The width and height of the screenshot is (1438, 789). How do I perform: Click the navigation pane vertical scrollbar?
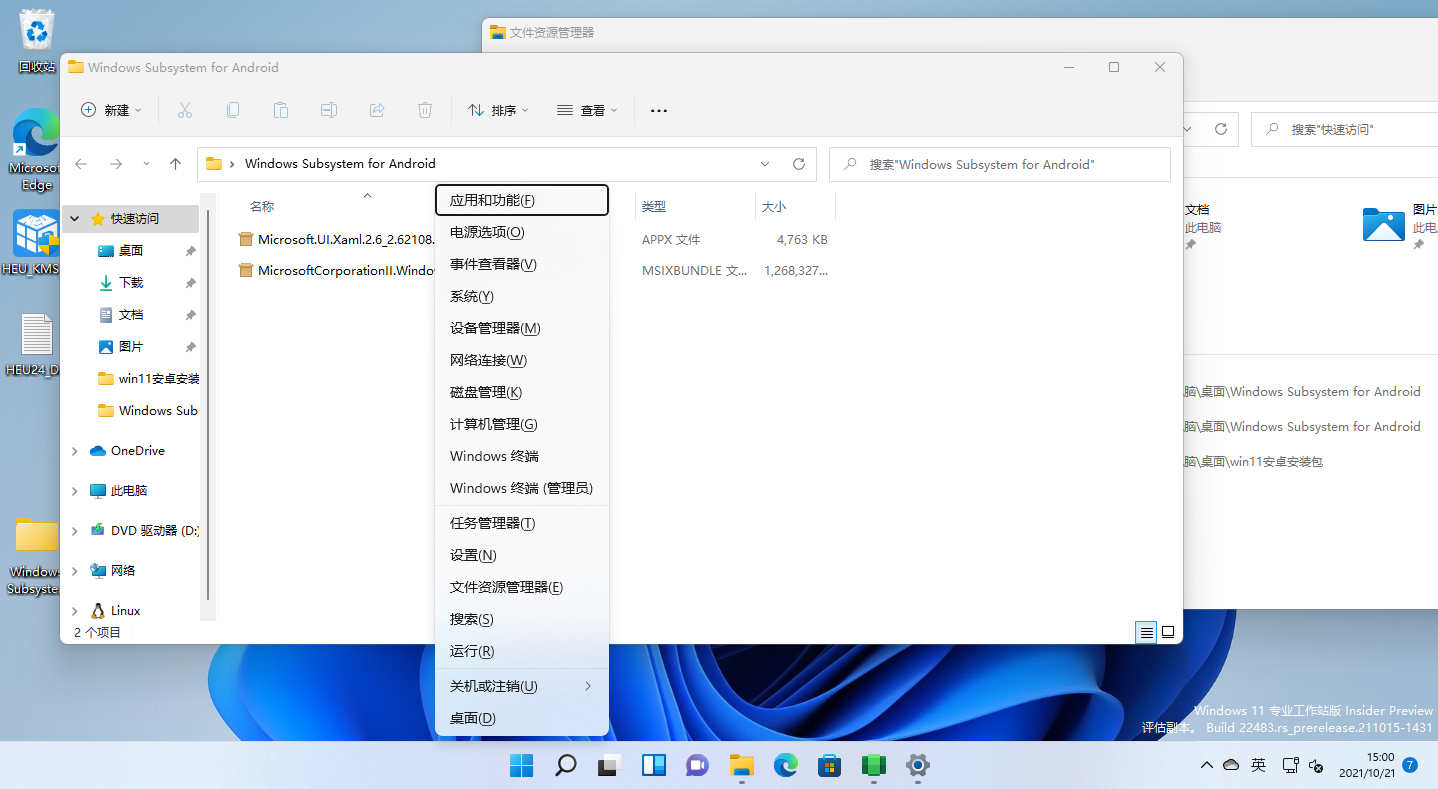tap(208, 405)
